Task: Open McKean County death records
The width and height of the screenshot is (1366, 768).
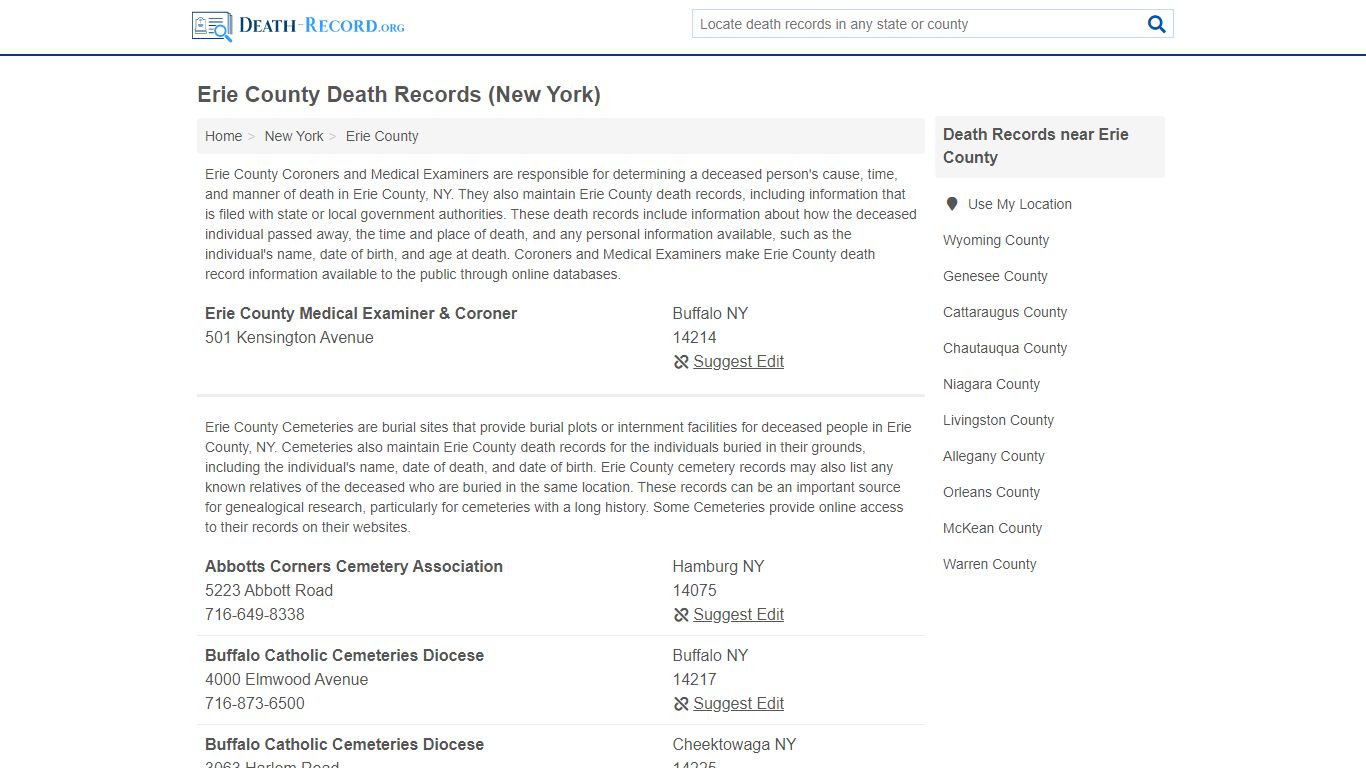Action: point(992,528)
